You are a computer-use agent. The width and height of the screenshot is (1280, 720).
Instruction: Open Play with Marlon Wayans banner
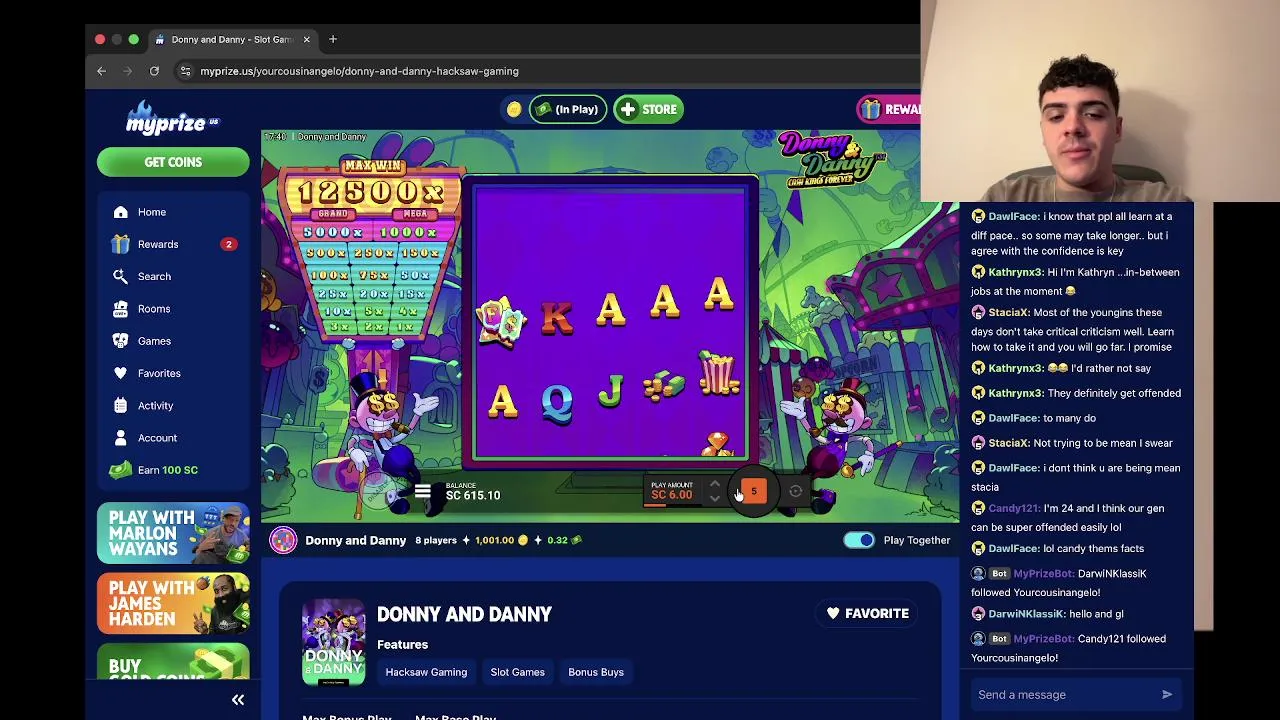pyautogui.click(x=173, y=534)
